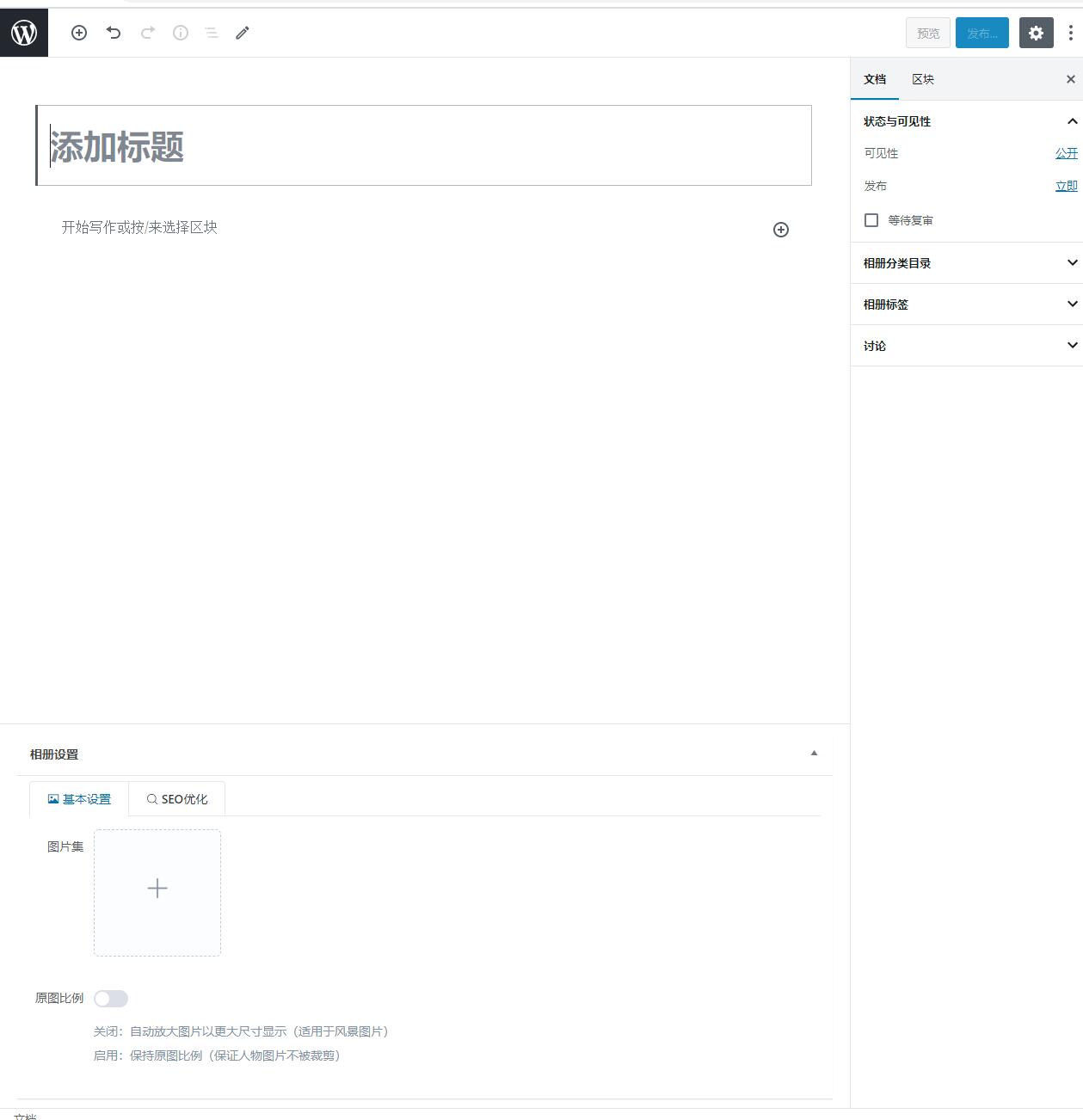Toggle the 原图比例 switch
This screenshot has width=1083, height=1120.
[x=111, y=999]
